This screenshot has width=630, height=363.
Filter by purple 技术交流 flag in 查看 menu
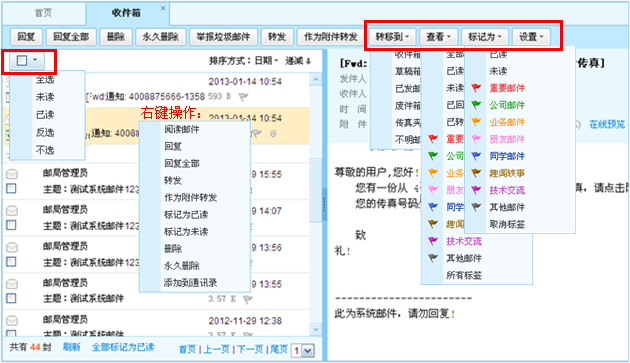point(433,241)
